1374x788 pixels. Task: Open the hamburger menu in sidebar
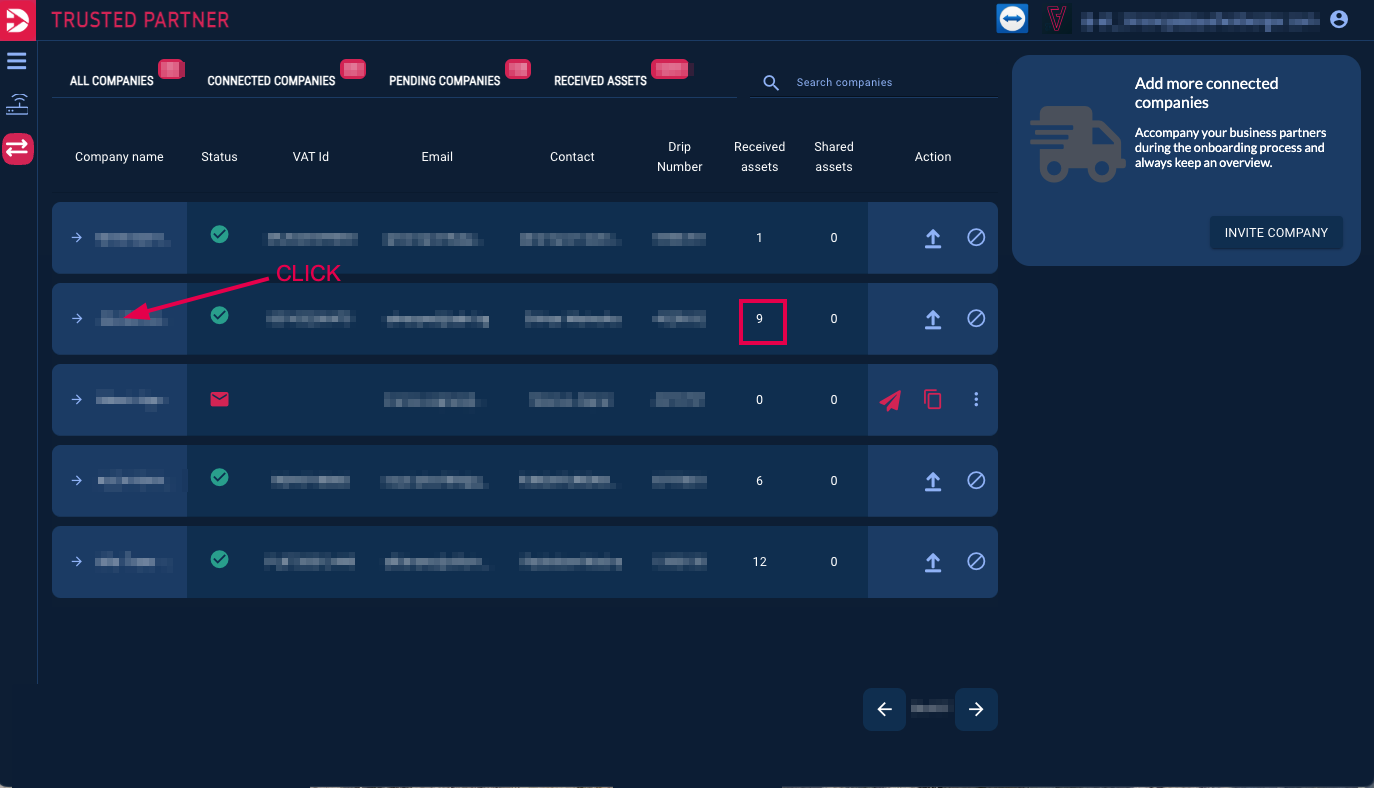tap(17, 62)
